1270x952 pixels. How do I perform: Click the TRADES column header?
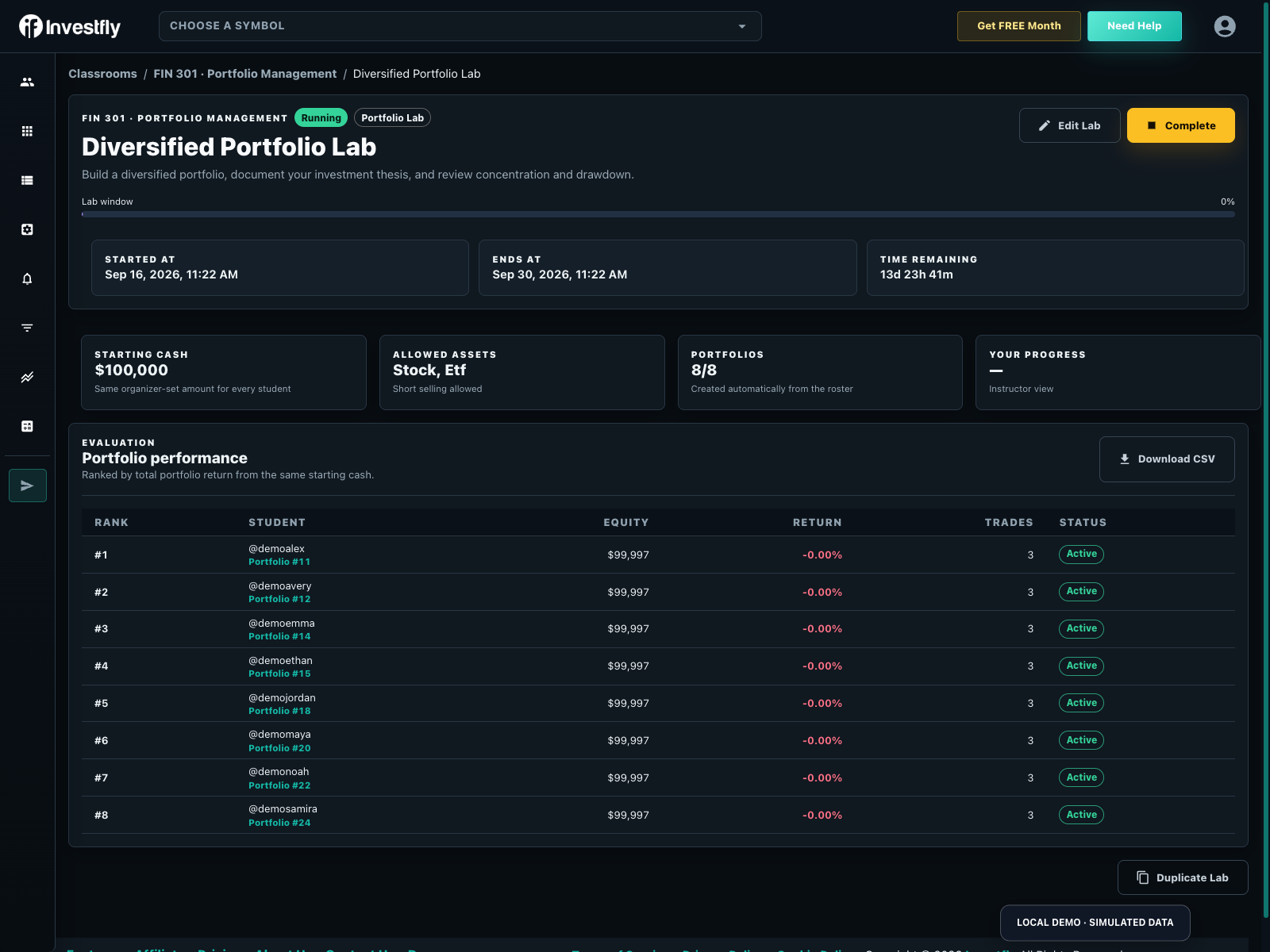1009,522
